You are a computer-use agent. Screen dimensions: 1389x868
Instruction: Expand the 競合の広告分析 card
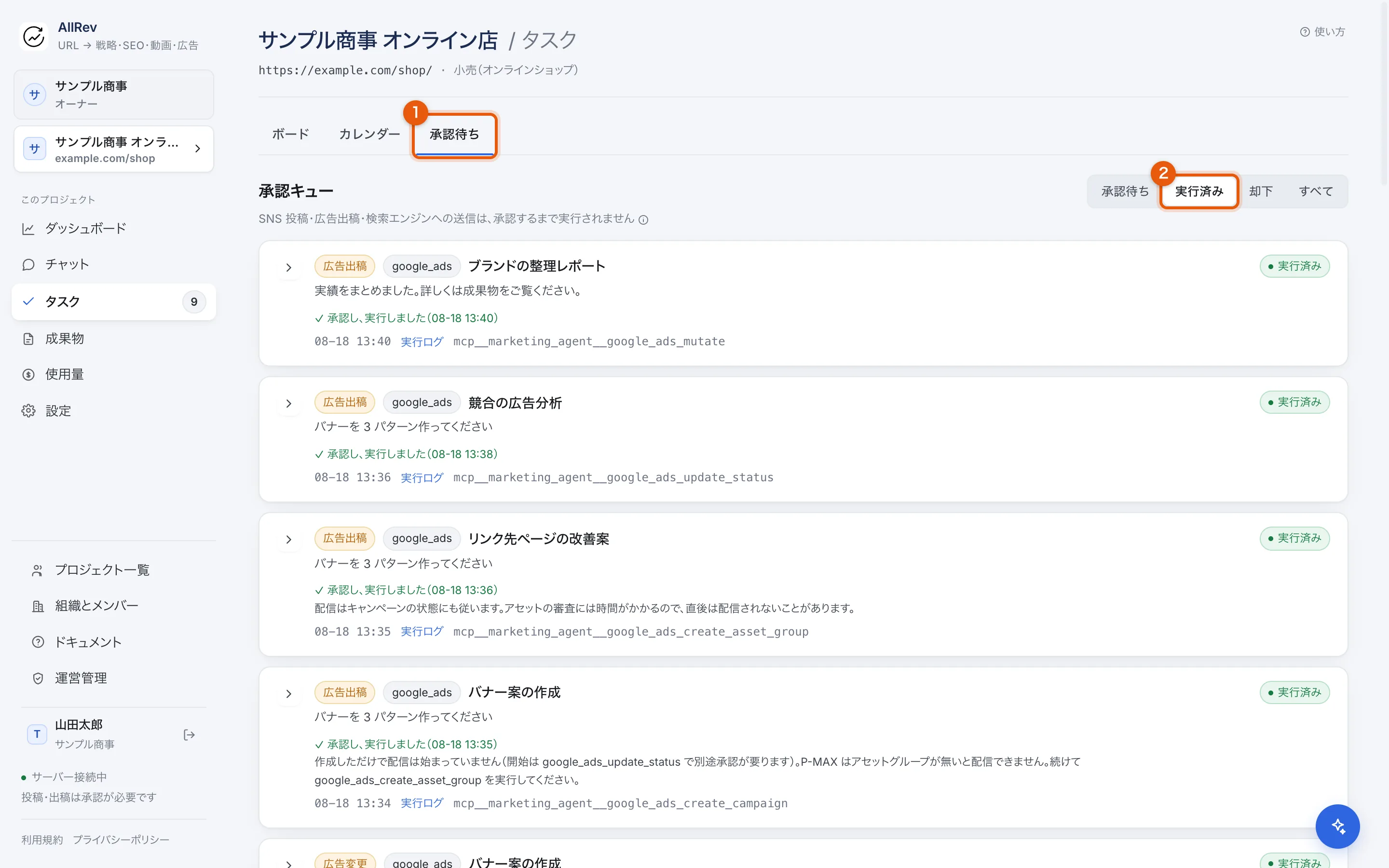click(x=289, y=404)
